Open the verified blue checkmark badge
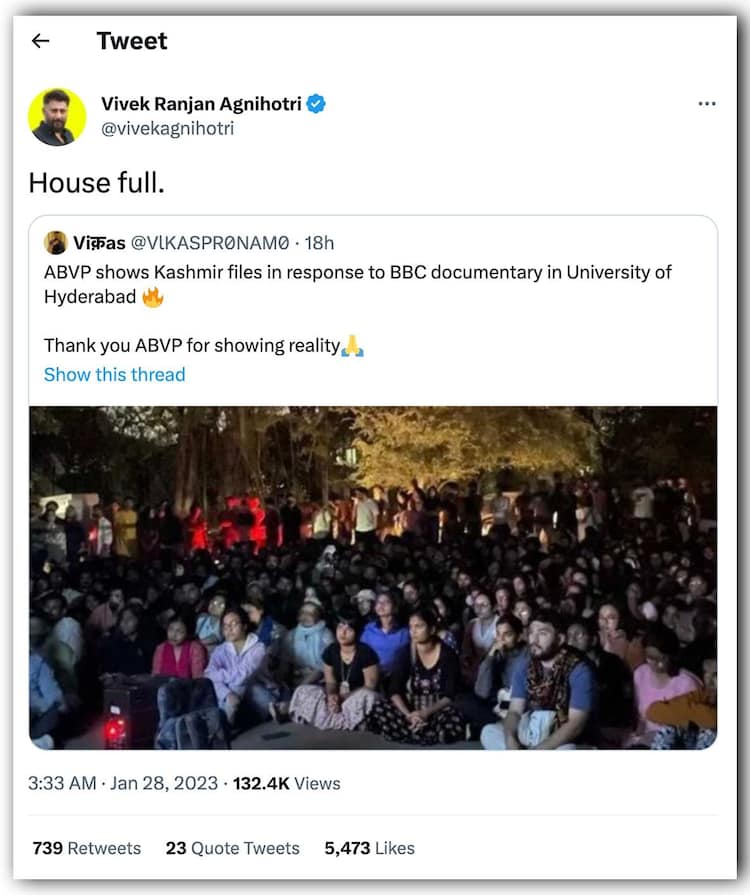This screenshot has width=750, height=895. point(318,103)
